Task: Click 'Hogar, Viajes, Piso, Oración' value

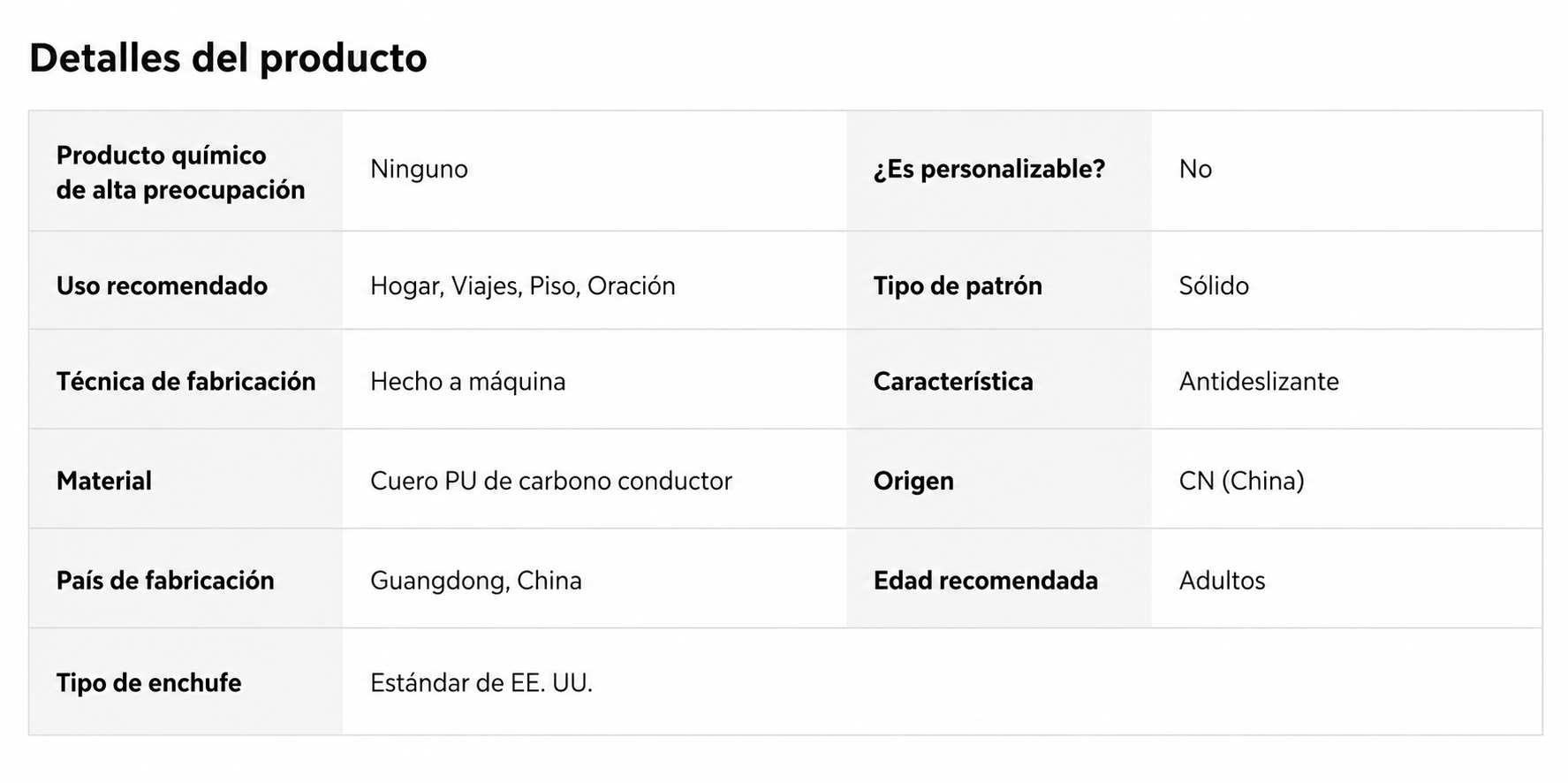Action: [x=522, y=285]
